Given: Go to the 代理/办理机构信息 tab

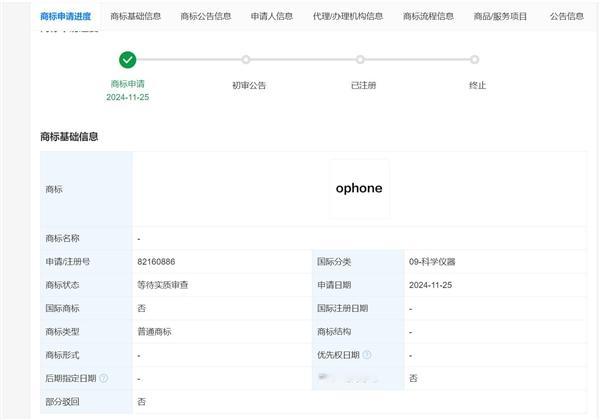Looking at the screenshot, I should [348, 16].
